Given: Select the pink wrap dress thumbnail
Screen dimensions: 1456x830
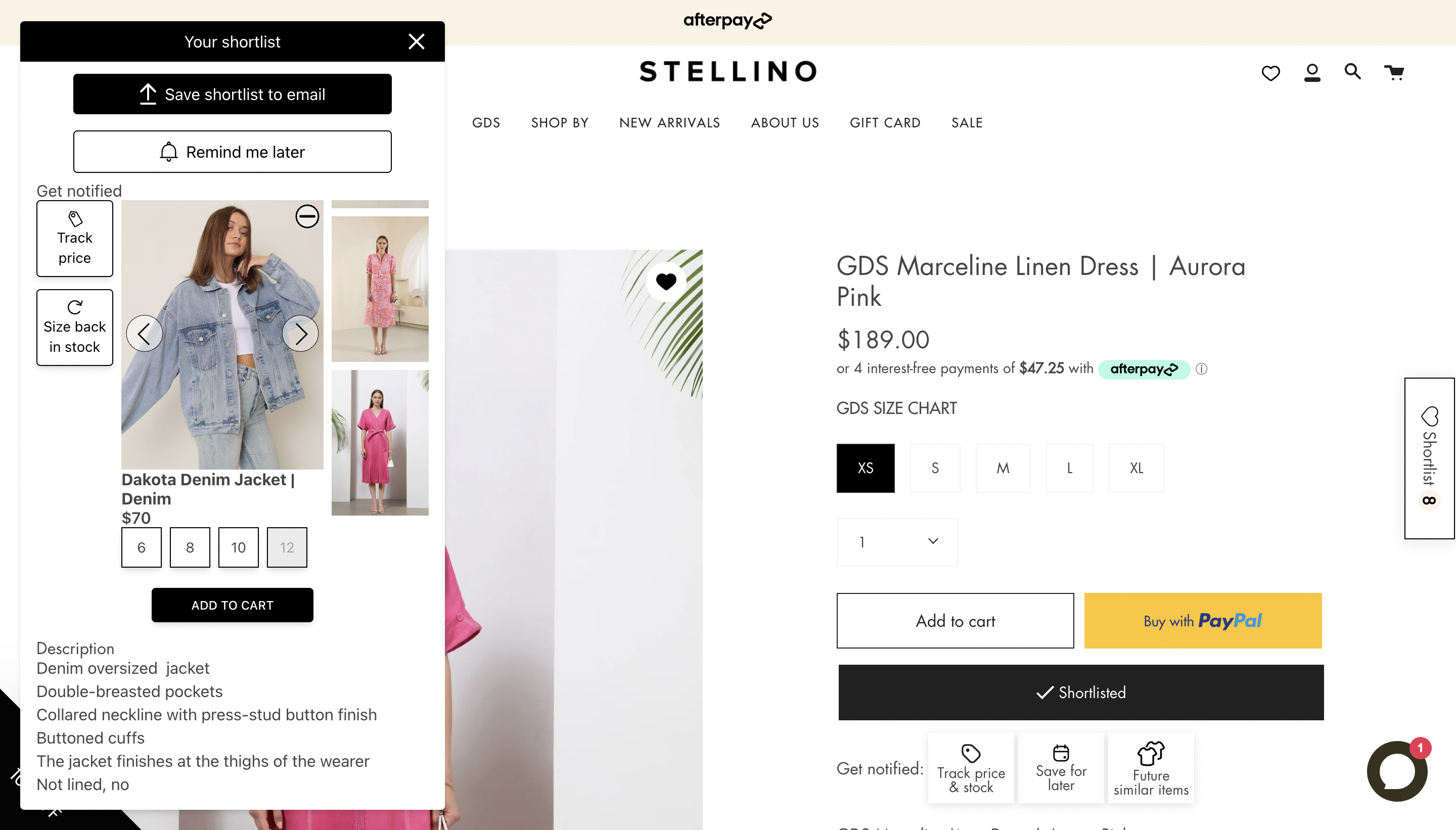Looking at the screenshot, I should click(x=380, y=442).
